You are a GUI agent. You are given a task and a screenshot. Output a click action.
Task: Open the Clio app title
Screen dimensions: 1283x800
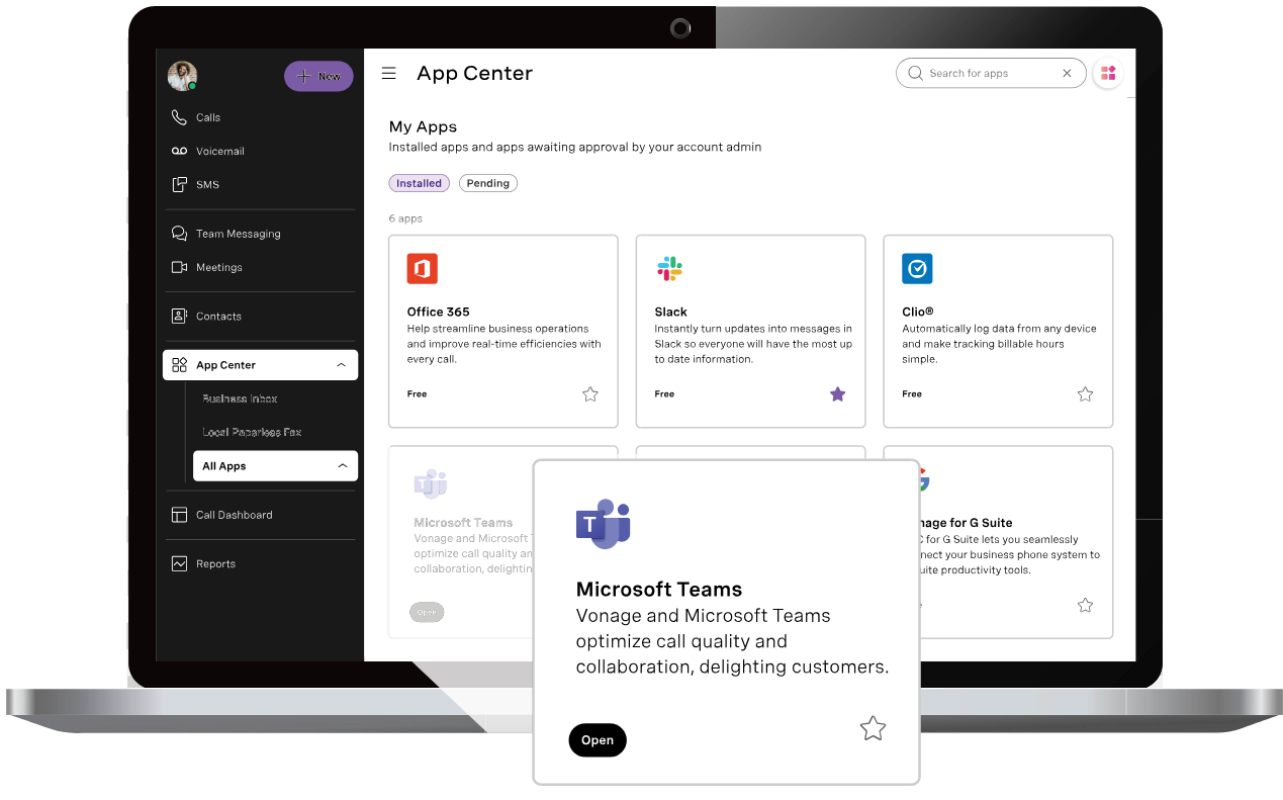click(918, 312)
